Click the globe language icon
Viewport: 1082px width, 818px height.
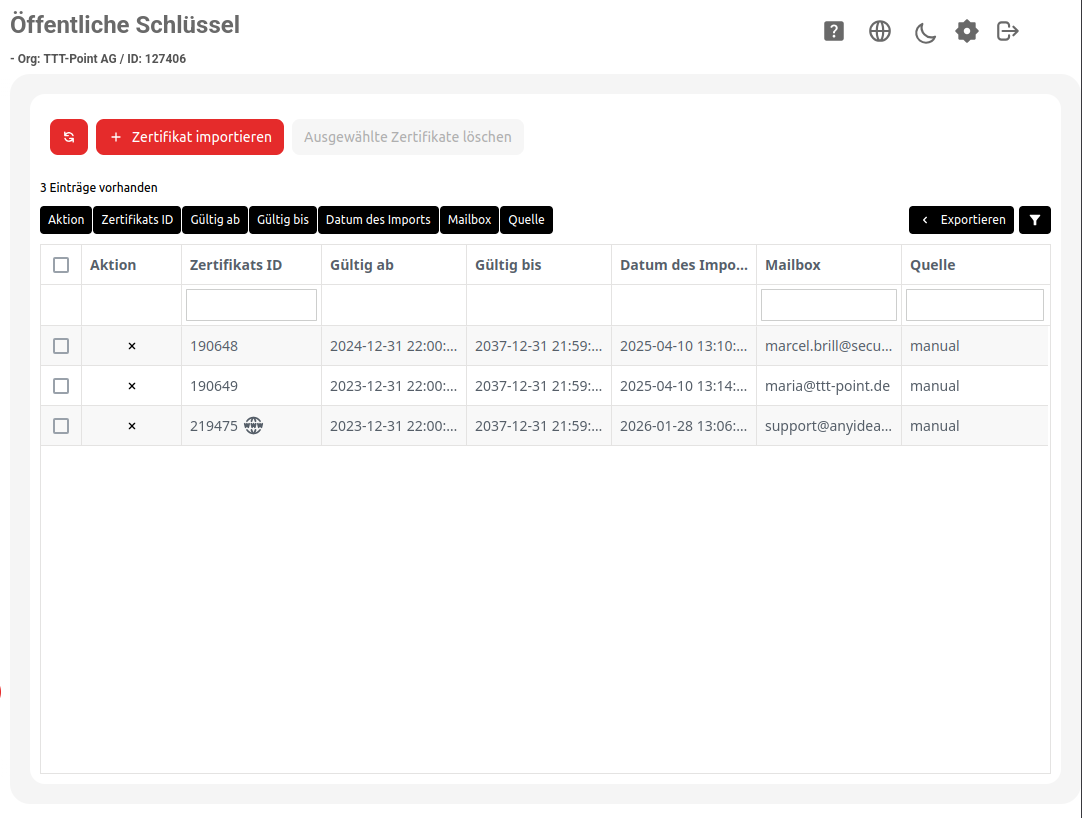[x=880, y=31]
